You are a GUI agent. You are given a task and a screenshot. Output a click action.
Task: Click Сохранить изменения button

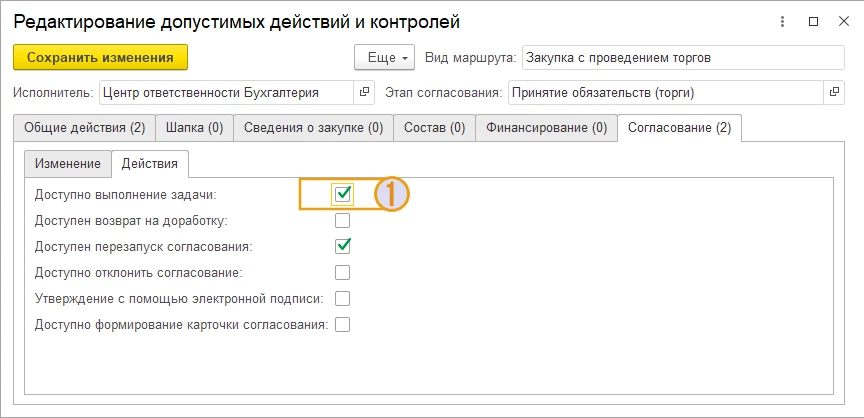(x=100, y=57)
